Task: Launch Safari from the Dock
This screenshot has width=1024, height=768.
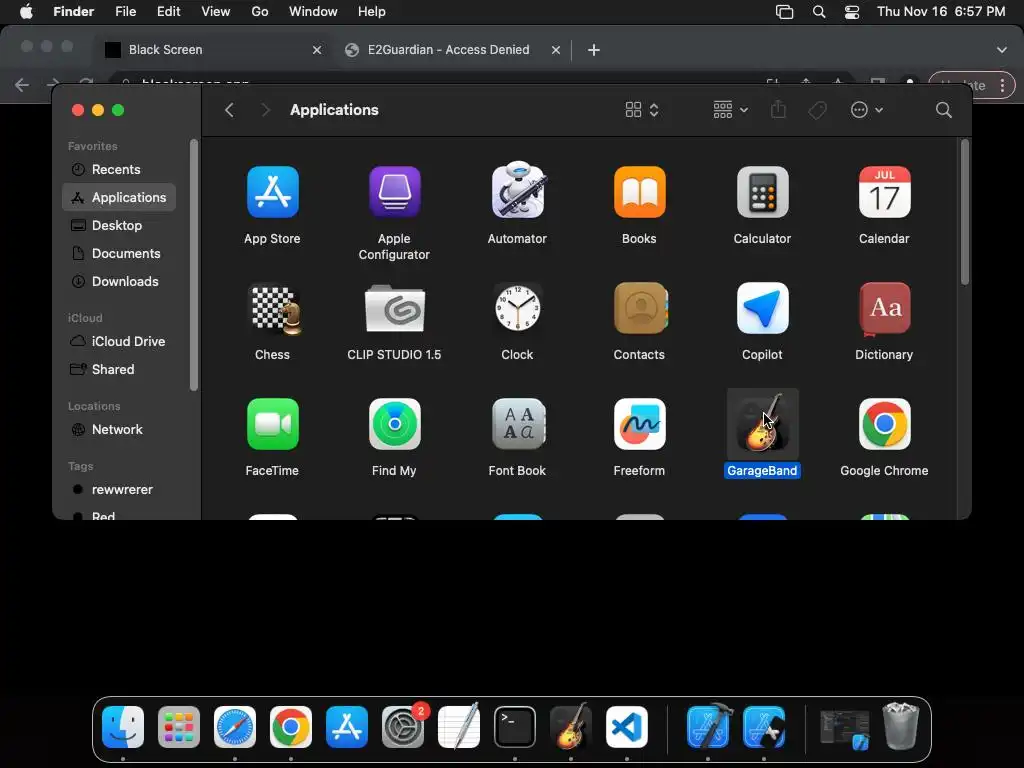Action: pyautogui.click(x=235, y=727)
